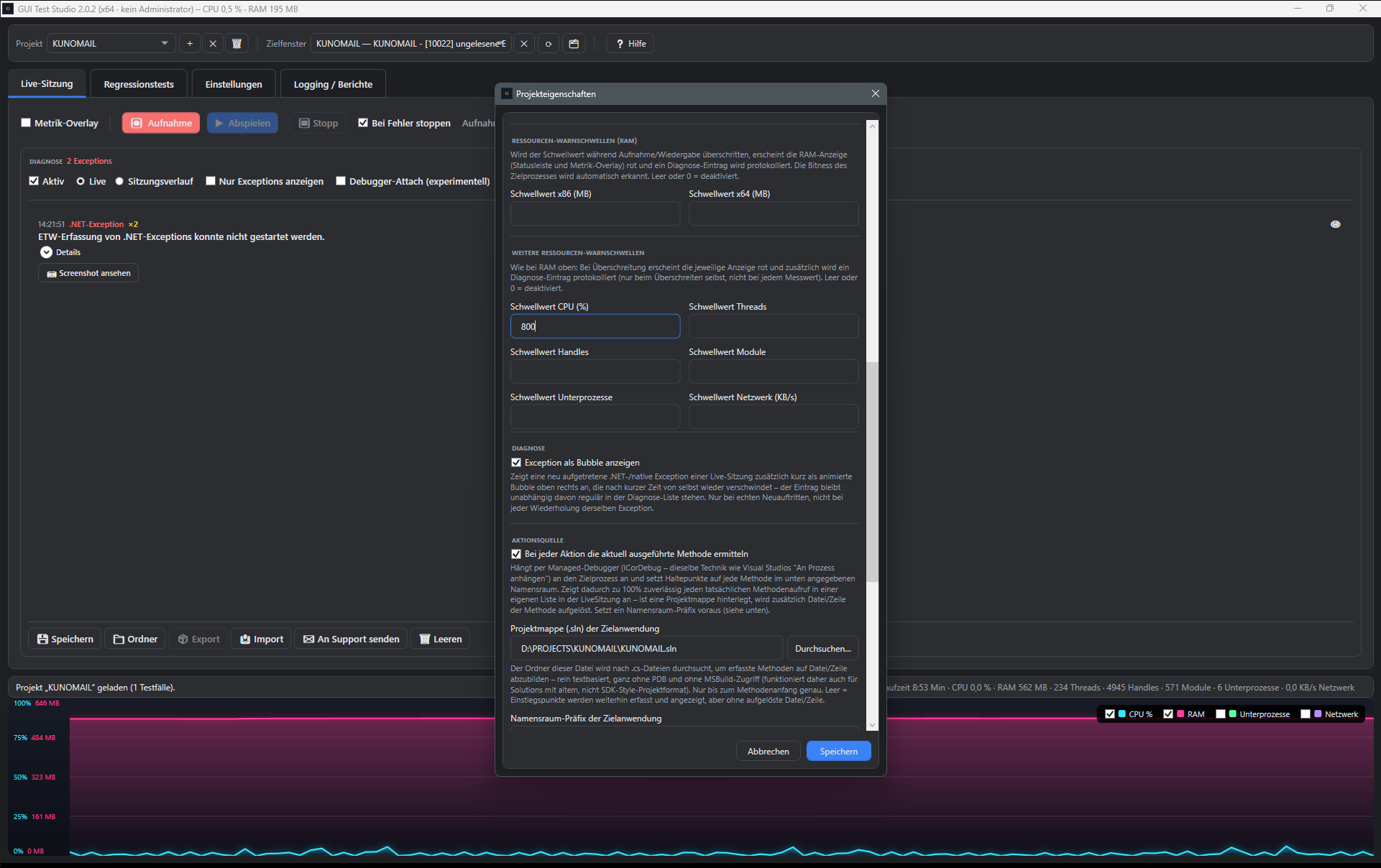Image resolution: width=1381 pixels, height=868 pixels.
Task: Delete project using trash can icon
Action: point(237,44)
